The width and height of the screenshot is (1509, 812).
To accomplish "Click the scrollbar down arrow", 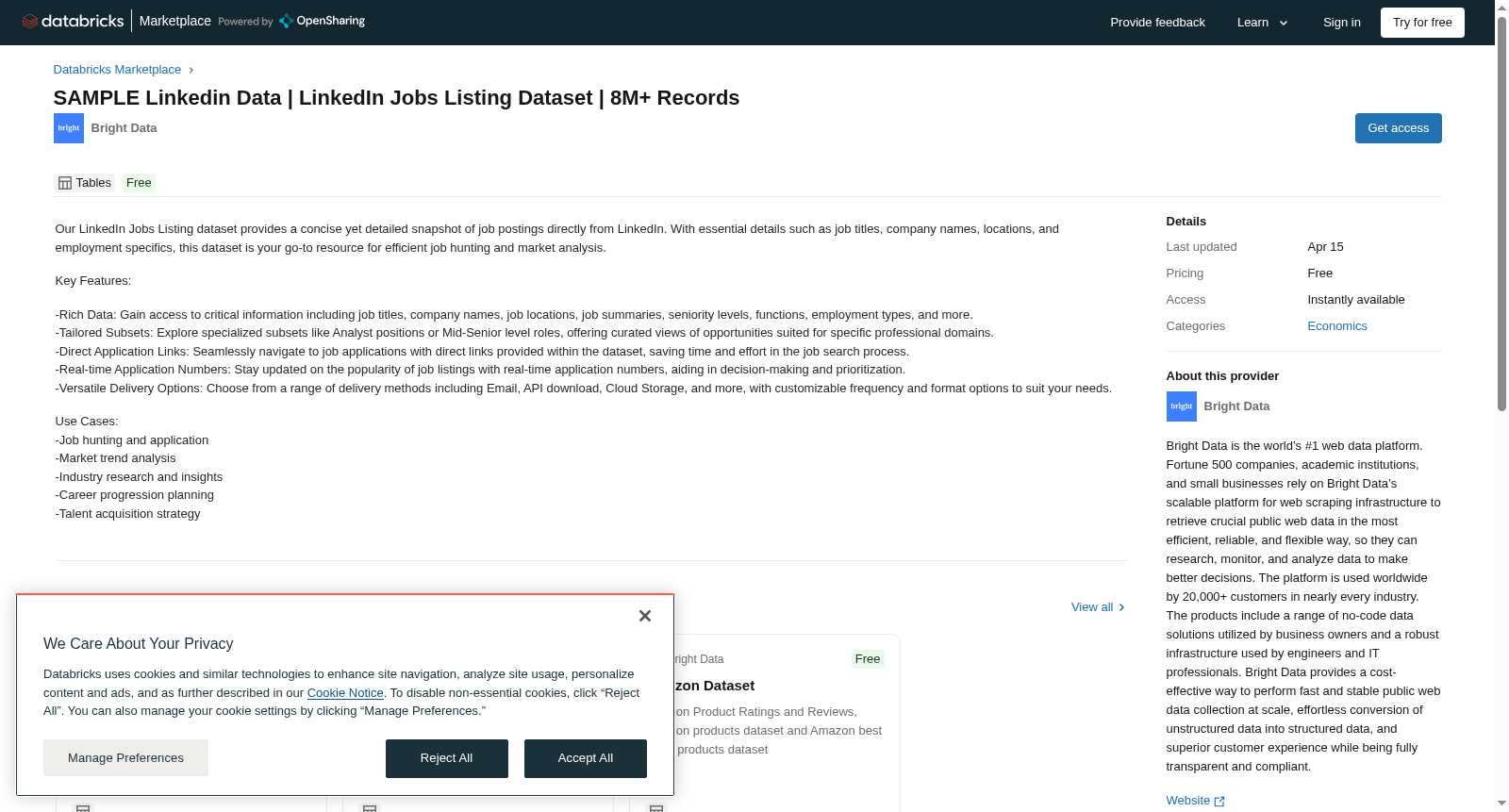I will click(1501, 804).
